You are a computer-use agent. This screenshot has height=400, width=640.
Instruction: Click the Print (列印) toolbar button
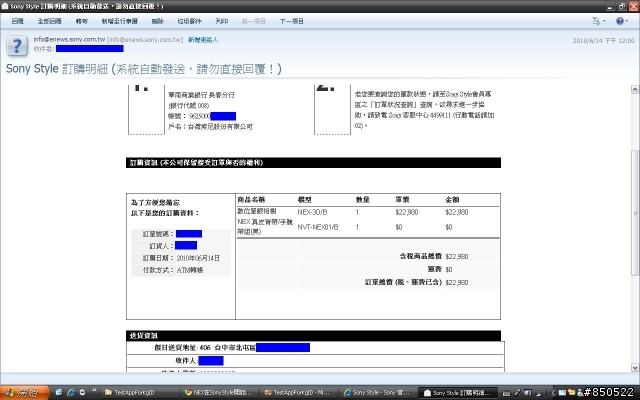pos(222,21)
